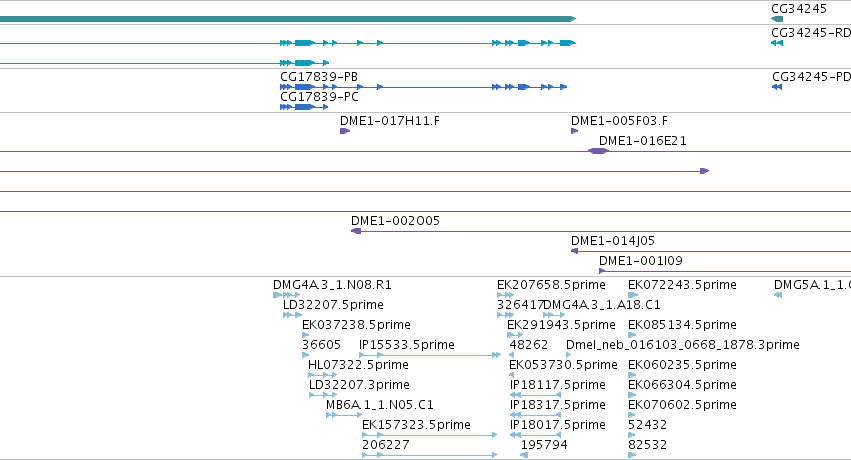Screen dimensions: 851x460
Task: Select the EK037238.5prime label
Action: [356, 324]
